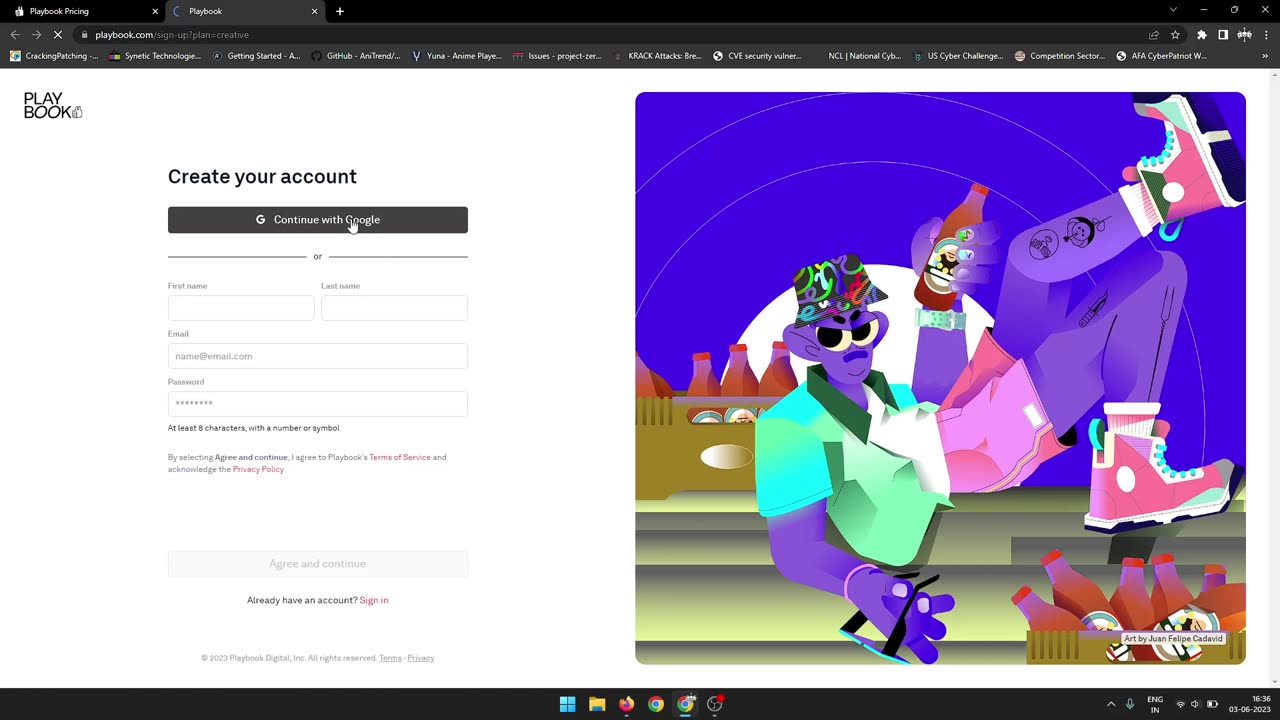Click the 'Create your account' heading
This screenshot has width=1280, height=720.
tap(262, 176)
